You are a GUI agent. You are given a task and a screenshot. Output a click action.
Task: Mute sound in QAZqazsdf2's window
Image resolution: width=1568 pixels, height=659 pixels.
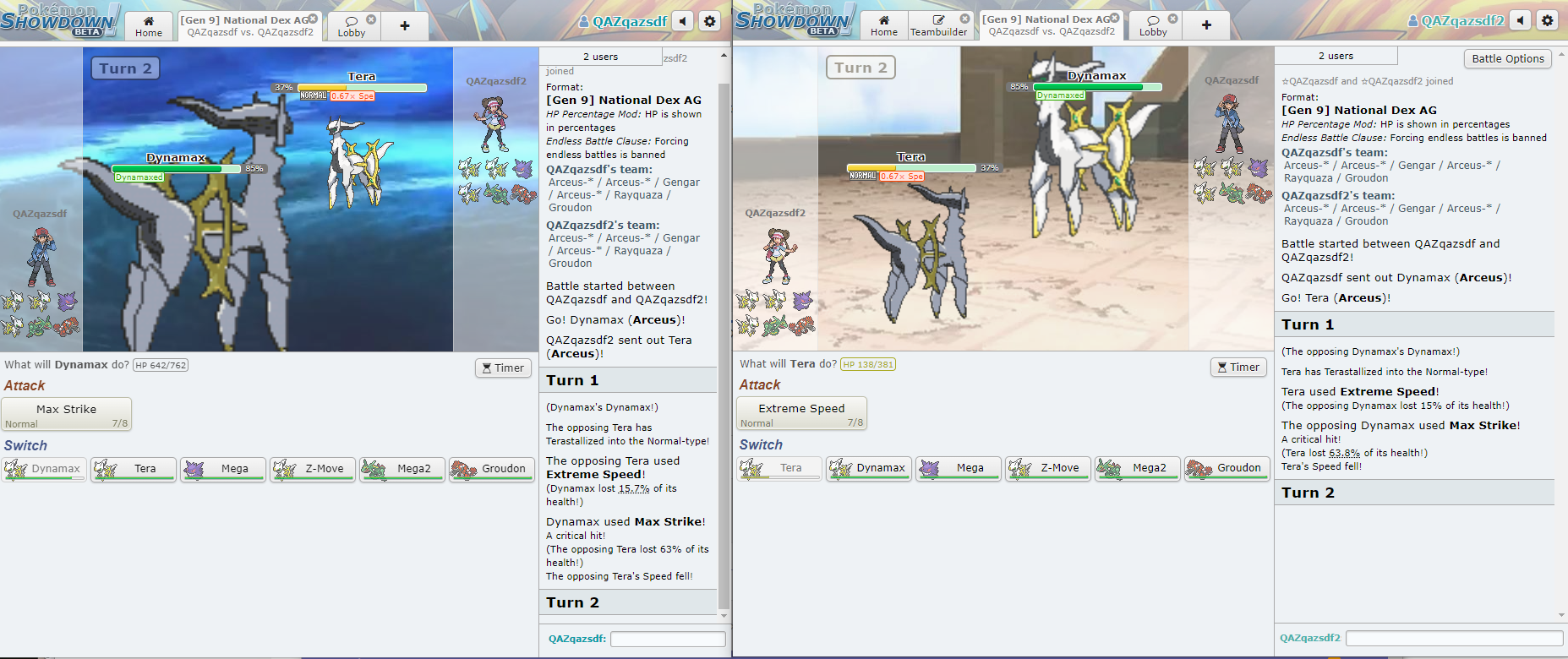[1520, 20]
